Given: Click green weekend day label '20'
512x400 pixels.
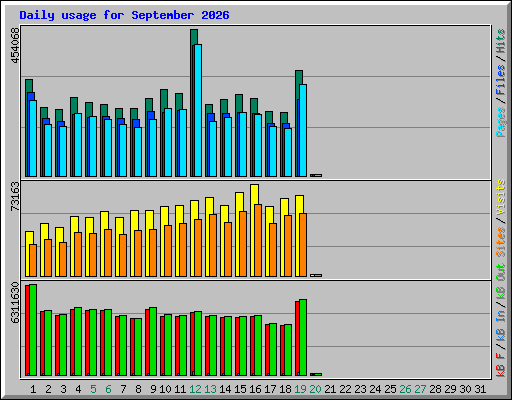Looking at the screenshot, I should pos(315,389).
